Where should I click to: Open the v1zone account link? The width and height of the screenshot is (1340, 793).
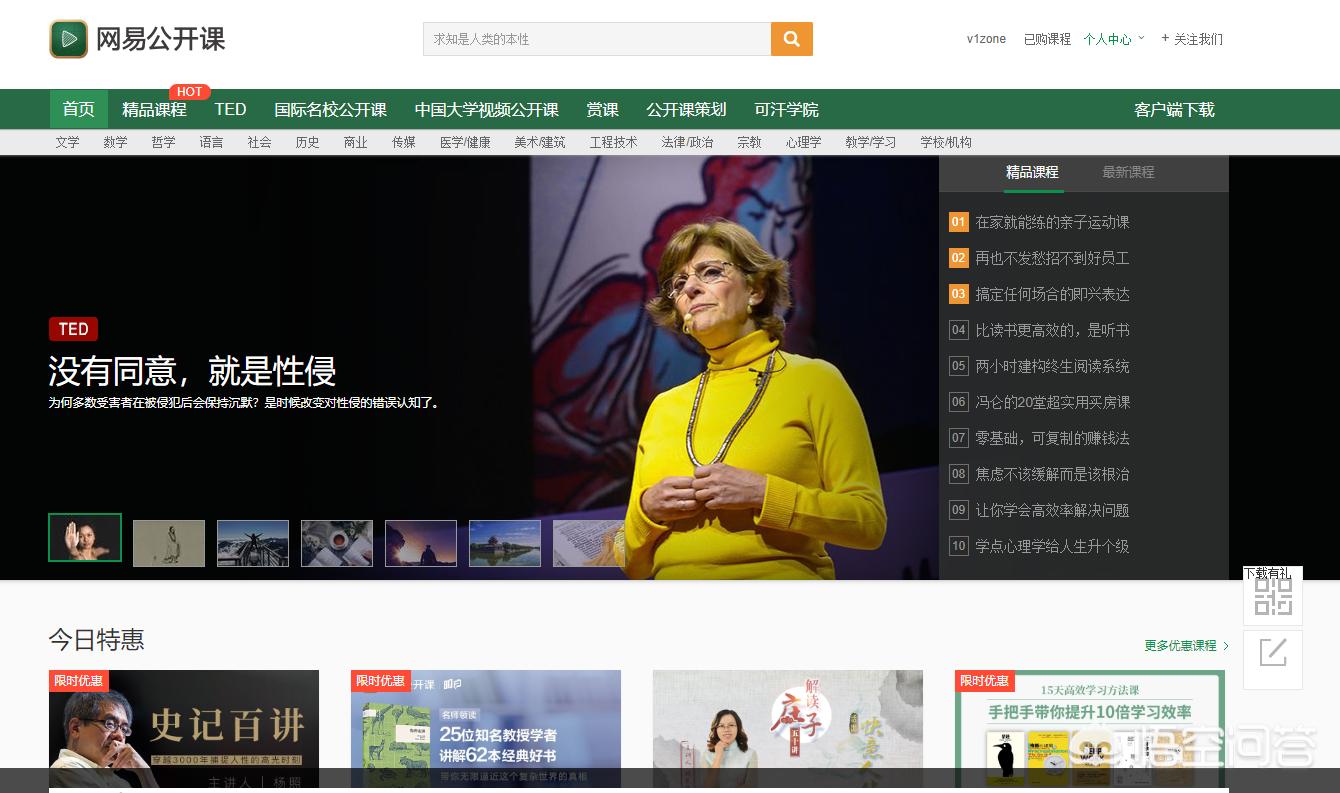click(986, 39)
